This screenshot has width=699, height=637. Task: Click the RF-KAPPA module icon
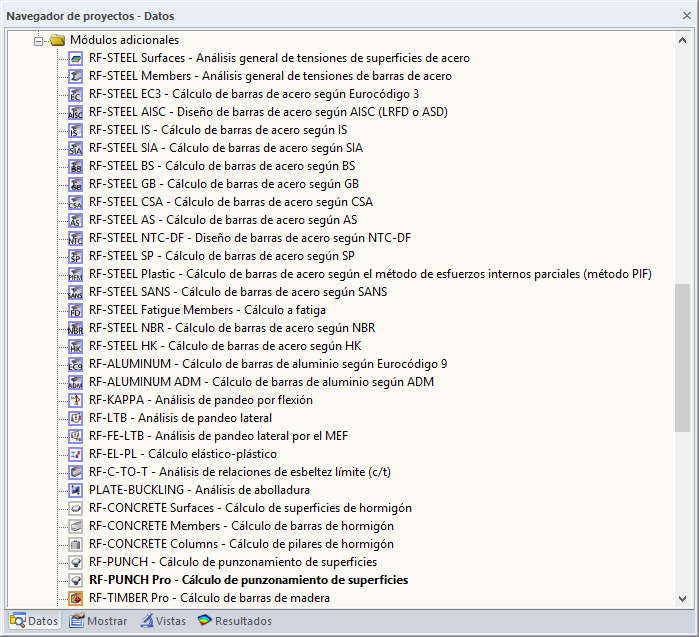click(75, 400)
